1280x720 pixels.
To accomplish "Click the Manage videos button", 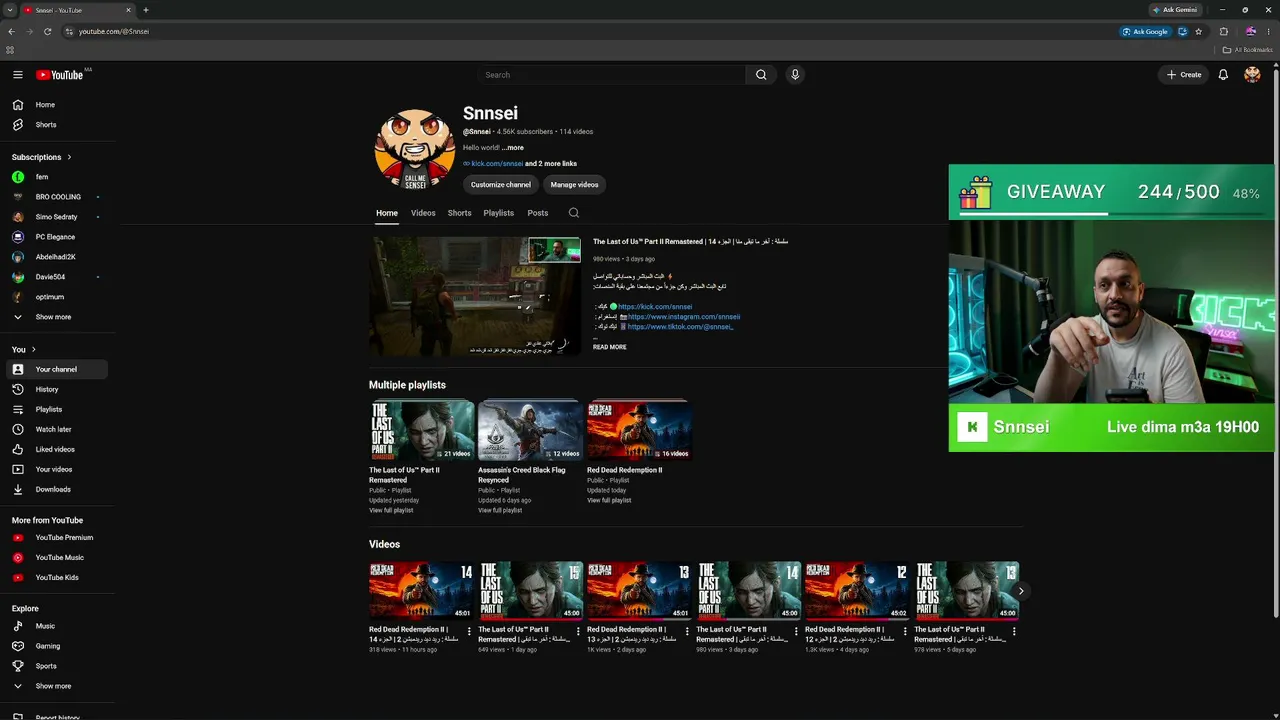I will [574, 185].
